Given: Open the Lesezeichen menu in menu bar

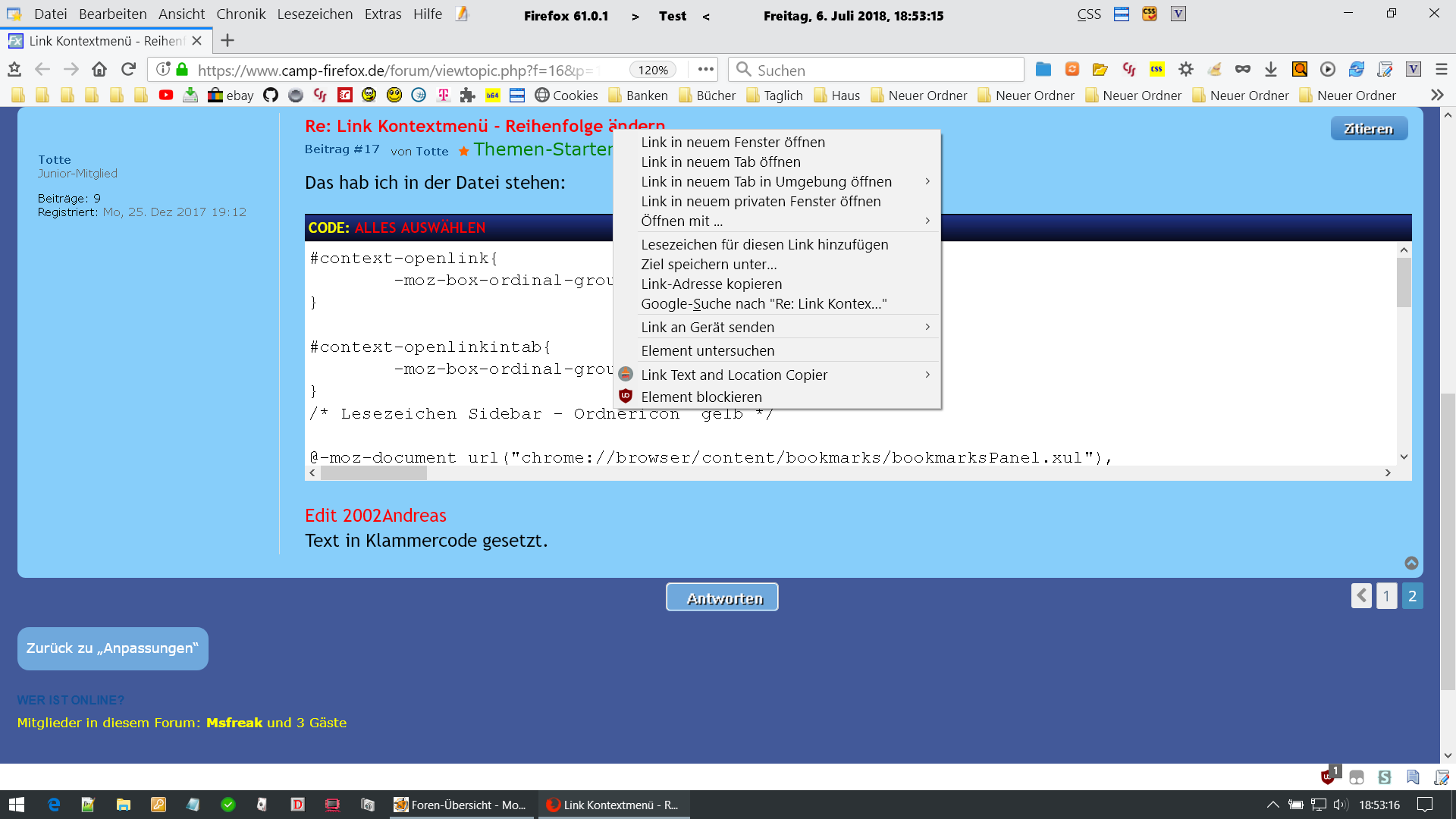Looking at the screenshot, I should 315,14.
